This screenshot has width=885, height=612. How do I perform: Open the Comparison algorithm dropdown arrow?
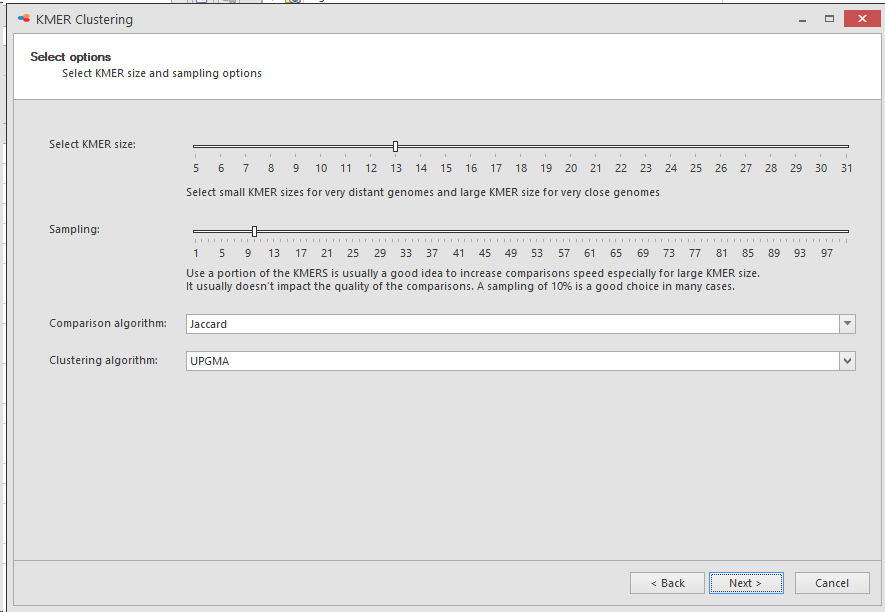tap(847, 324)
